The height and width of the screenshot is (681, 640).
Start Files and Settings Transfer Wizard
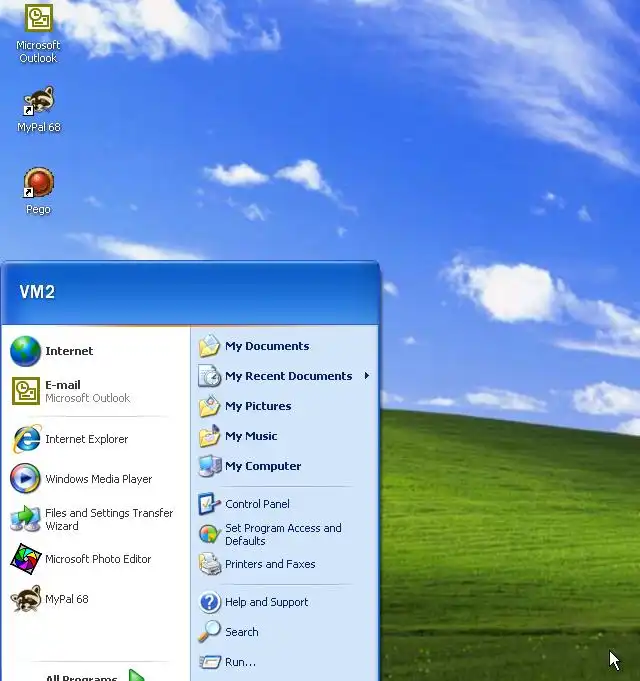pyautogui.click(x=96, y=519)
